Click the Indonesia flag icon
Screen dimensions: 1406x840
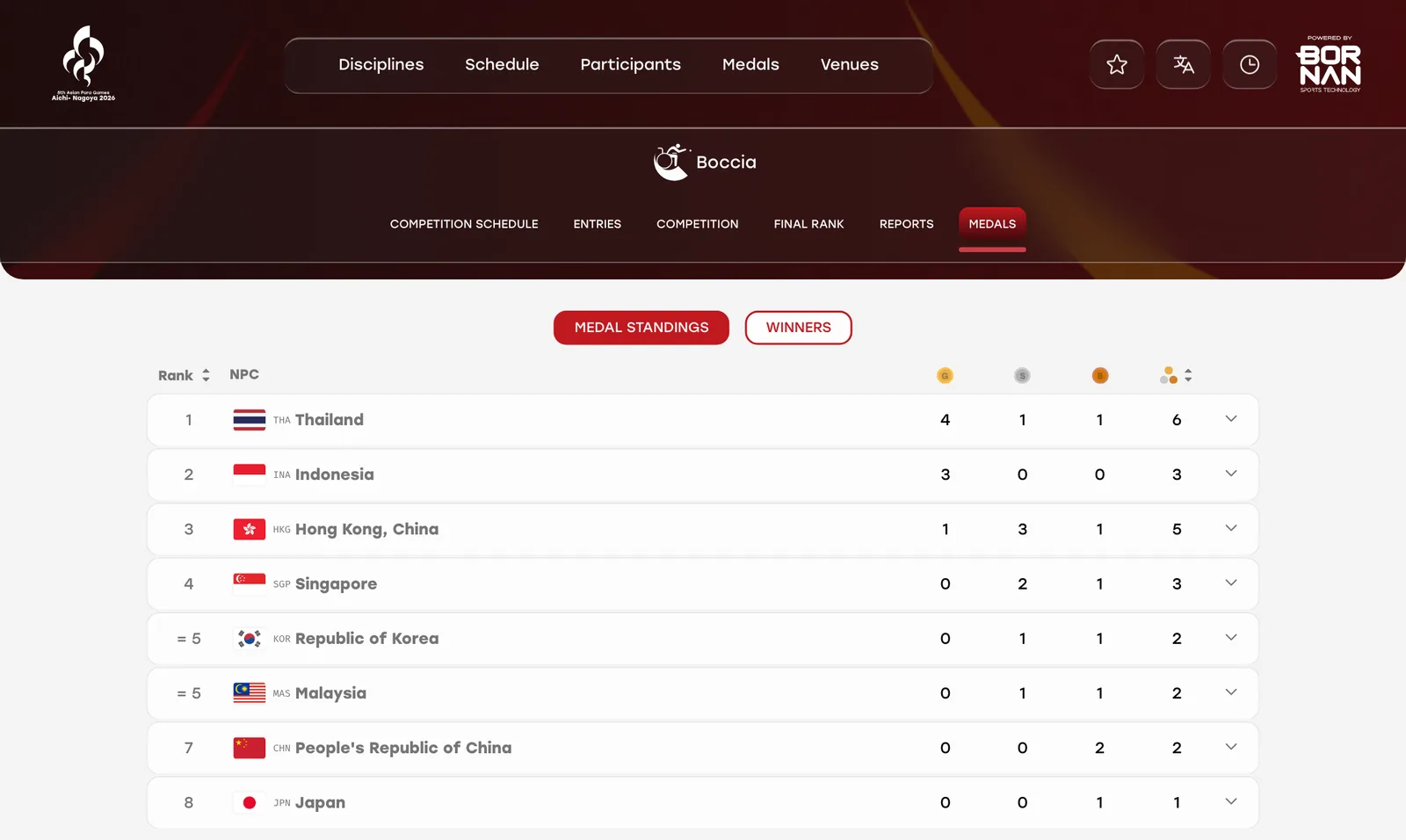coord(250,474)
